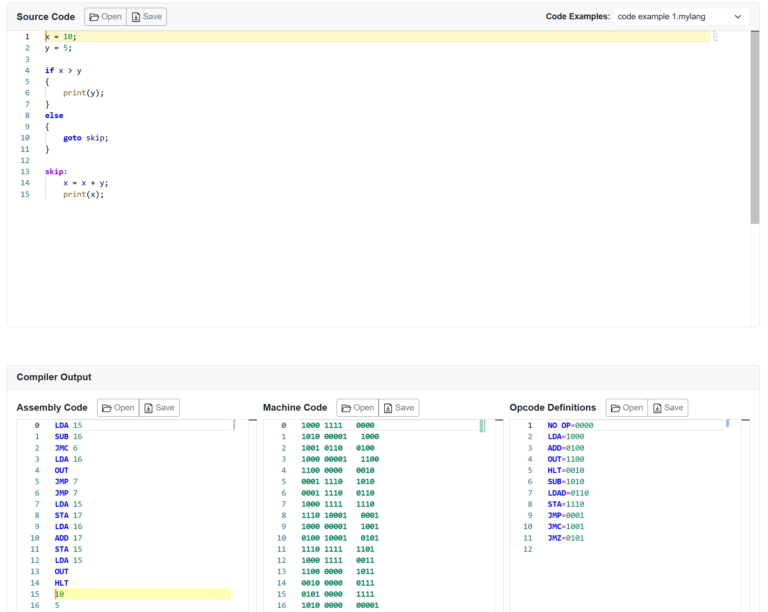768x612 pixels.
Task: Save the opcode definitions
Action: point(668,408)
